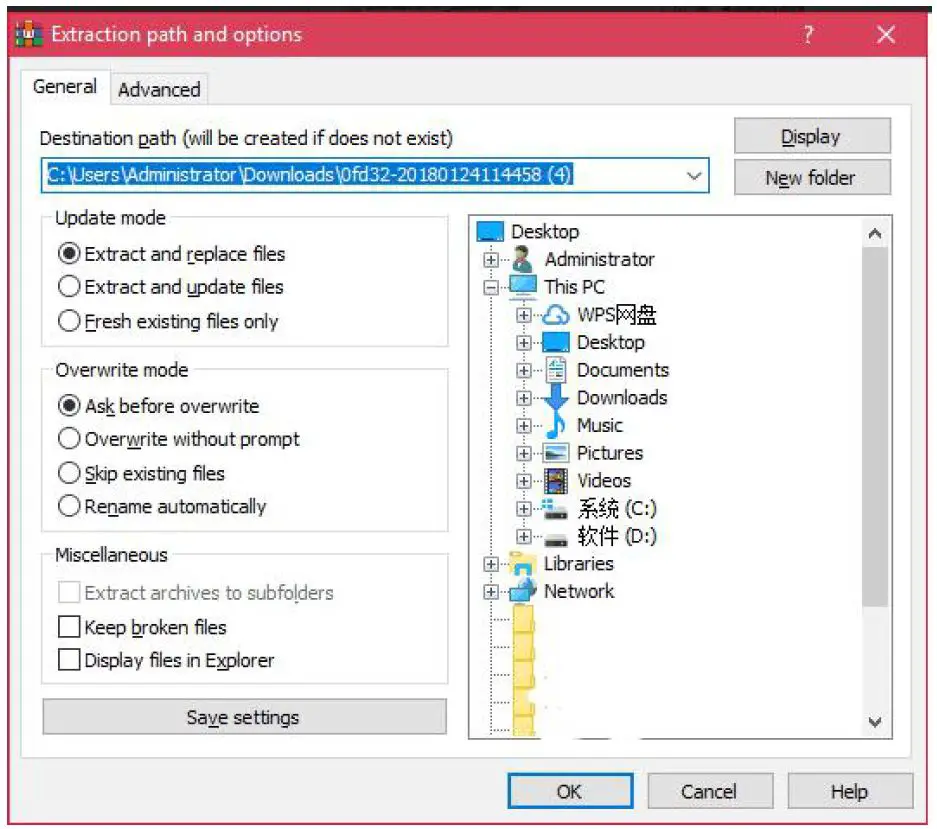This screenshot has width=937, height=829.
Task: Expand the system (C:) drive node
Action: [523, 509]
